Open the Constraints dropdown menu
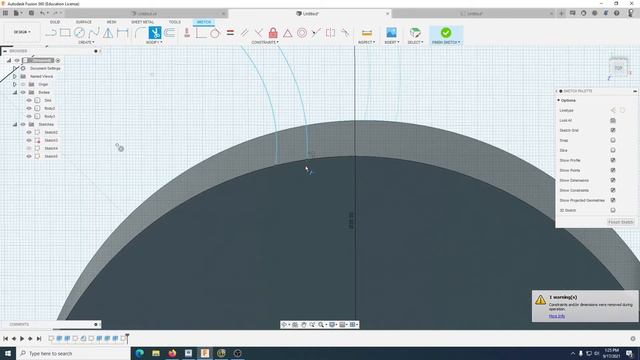Screen dimensions: 640x360 265,42
